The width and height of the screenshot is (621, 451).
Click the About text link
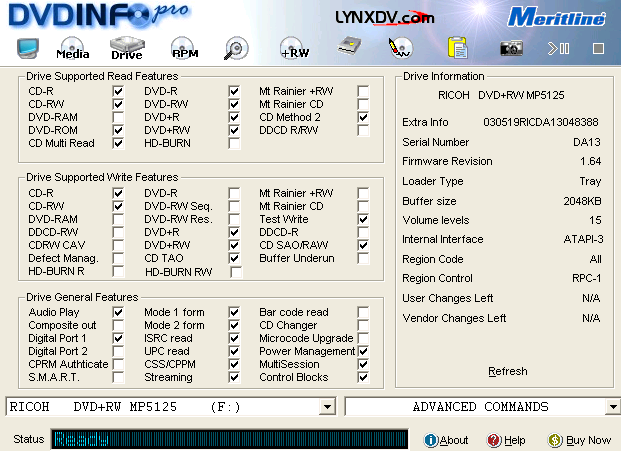tap(454, 440)
